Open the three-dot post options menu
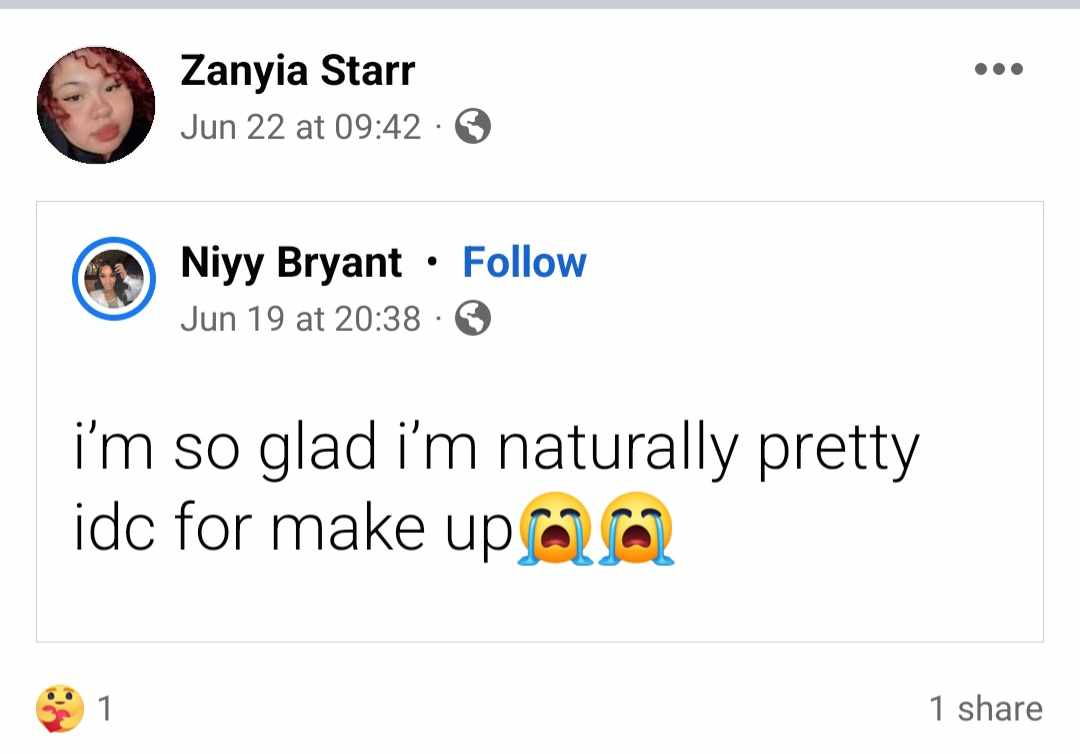The width and height of the screenshot is (1080, 754). (998, 69)
